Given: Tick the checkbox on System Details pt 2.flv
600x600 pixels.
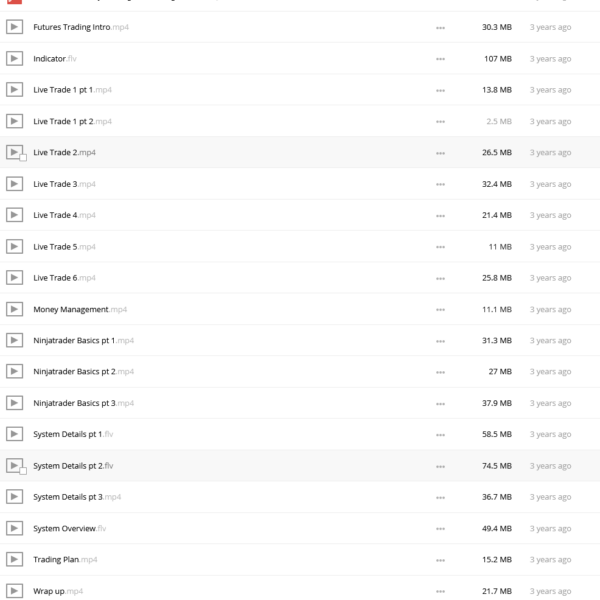Looking at the screenshot, I should click(23, 471).
